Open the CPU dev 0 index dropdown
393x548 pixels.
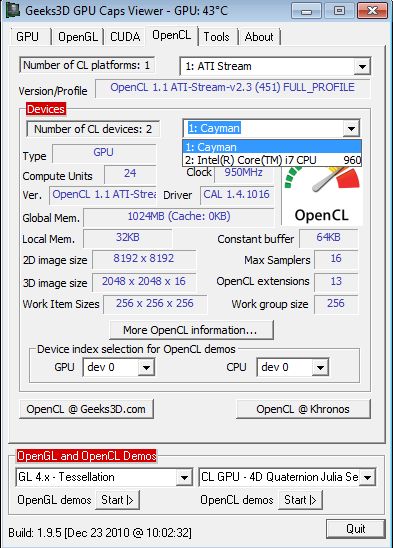320,367
